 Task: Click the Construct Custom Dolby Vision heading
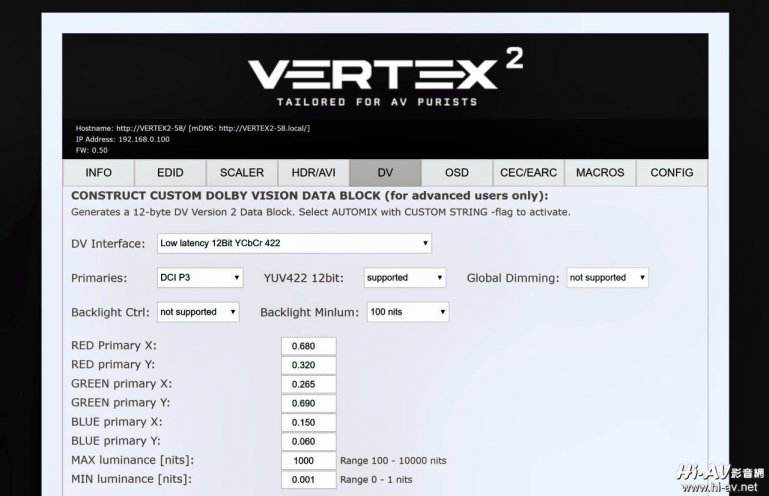tap(310, 196)
